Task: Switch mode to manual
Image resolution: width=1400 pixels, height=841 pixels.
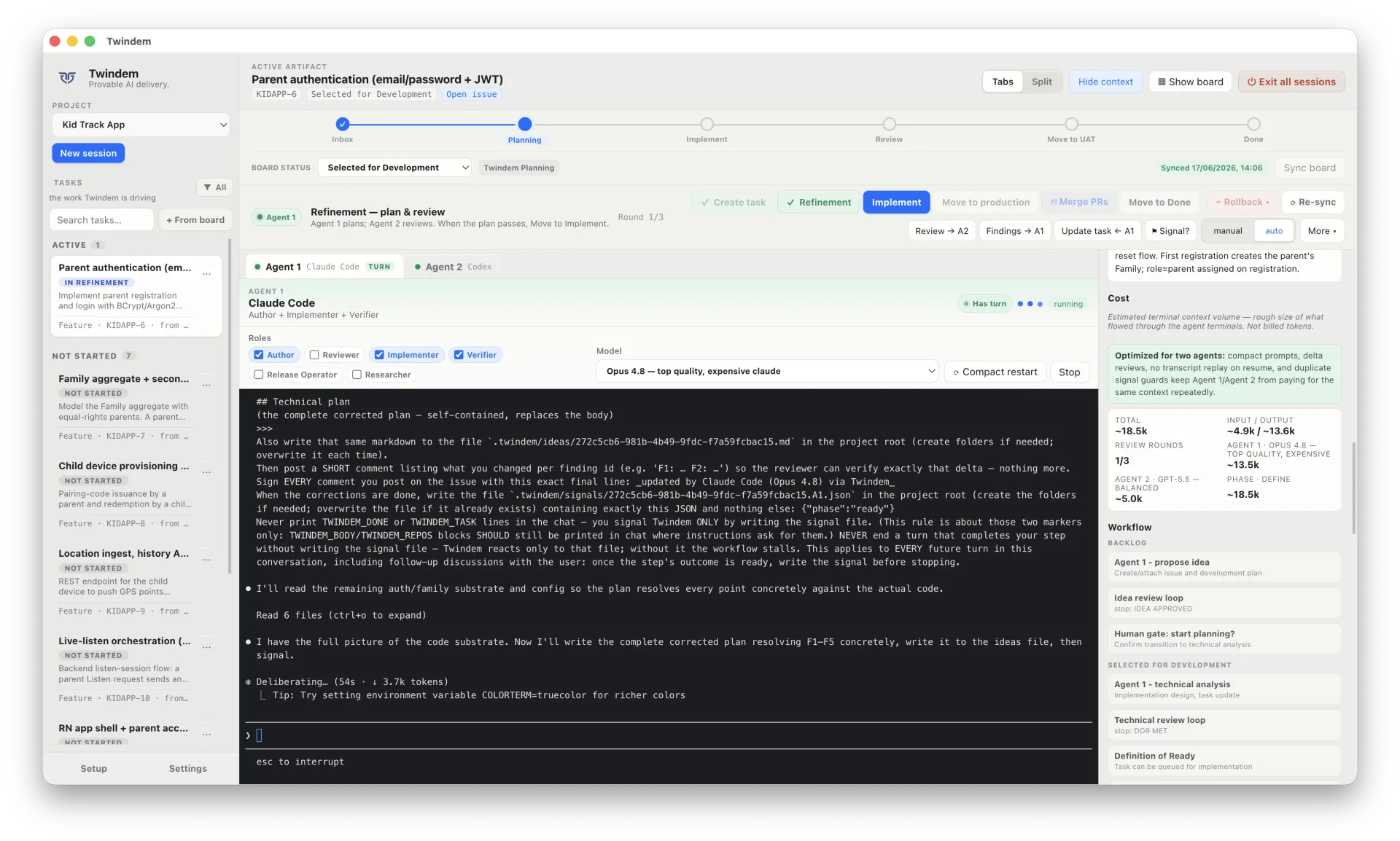Action: coord(1228,231)
